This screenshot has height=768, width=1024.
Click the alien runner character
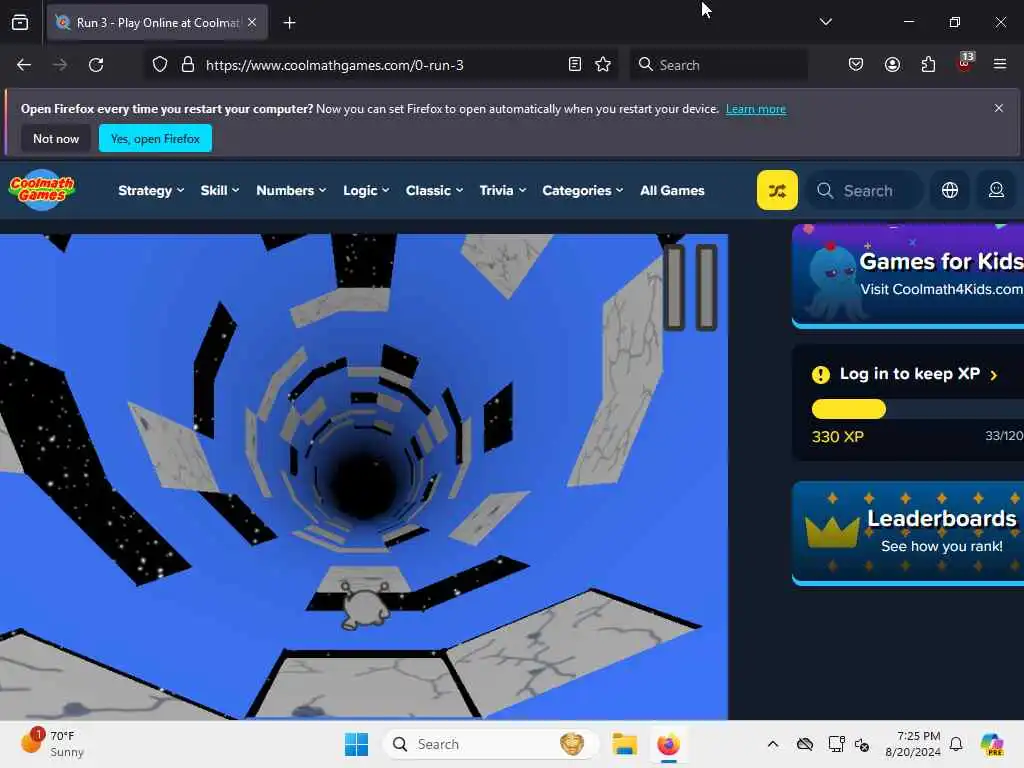click(364, 605)
